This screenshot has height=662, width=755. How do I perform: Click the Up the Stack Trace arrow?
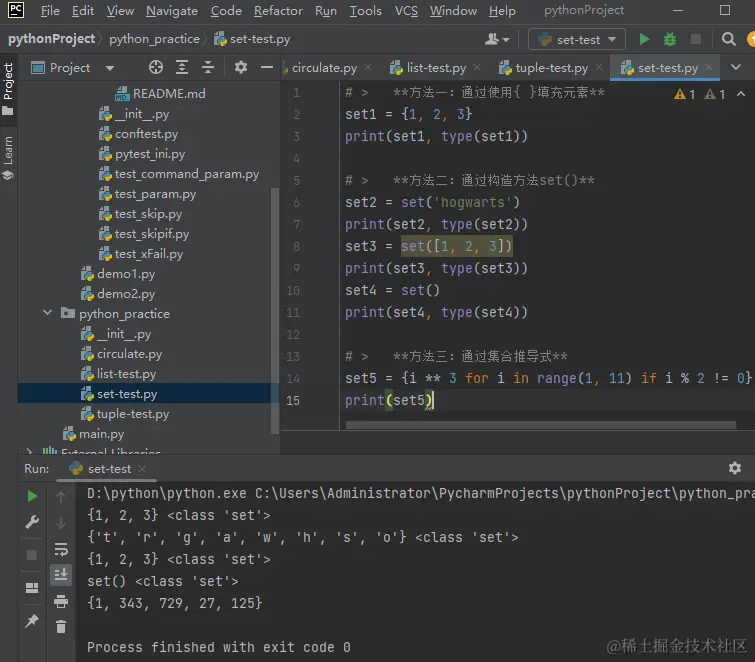[61, 496]
